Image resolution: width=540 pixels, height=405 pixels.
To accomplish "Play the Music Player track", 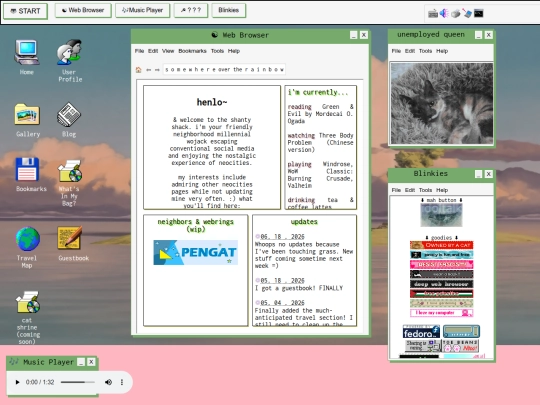I will click(17, 382).
